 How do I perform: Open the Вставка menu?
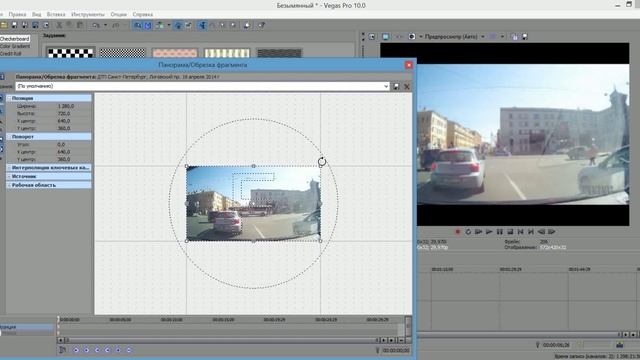[56, 14]
